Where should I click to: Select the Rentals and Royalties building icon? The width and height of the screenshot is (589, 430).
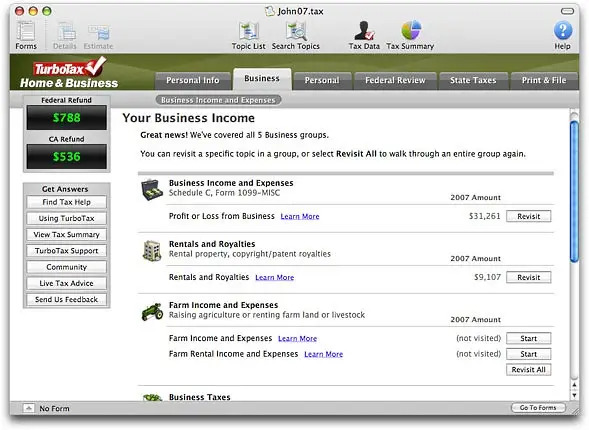[x=152, y=251]
